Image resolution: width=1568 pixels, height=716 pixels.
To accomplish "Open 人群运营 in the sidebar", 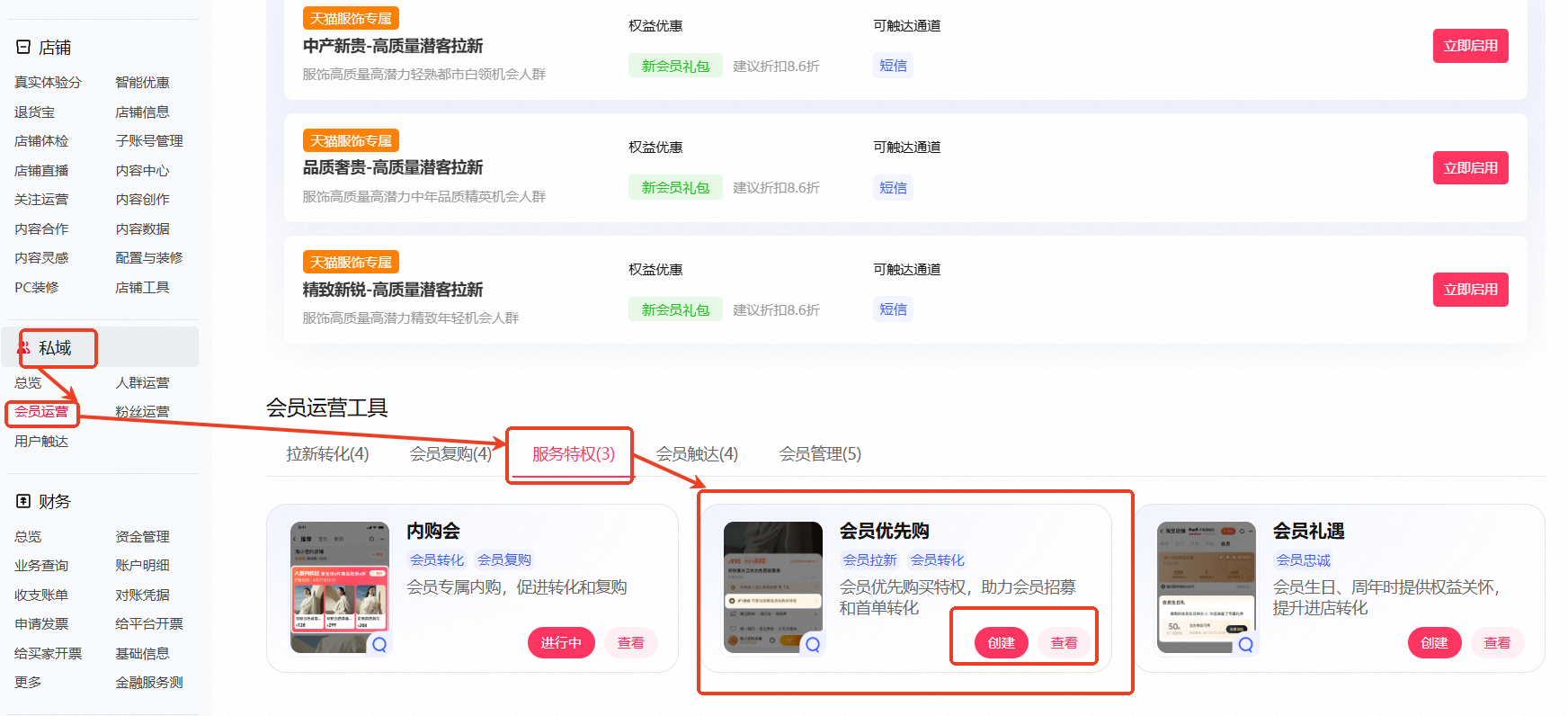I will point(142,382).
